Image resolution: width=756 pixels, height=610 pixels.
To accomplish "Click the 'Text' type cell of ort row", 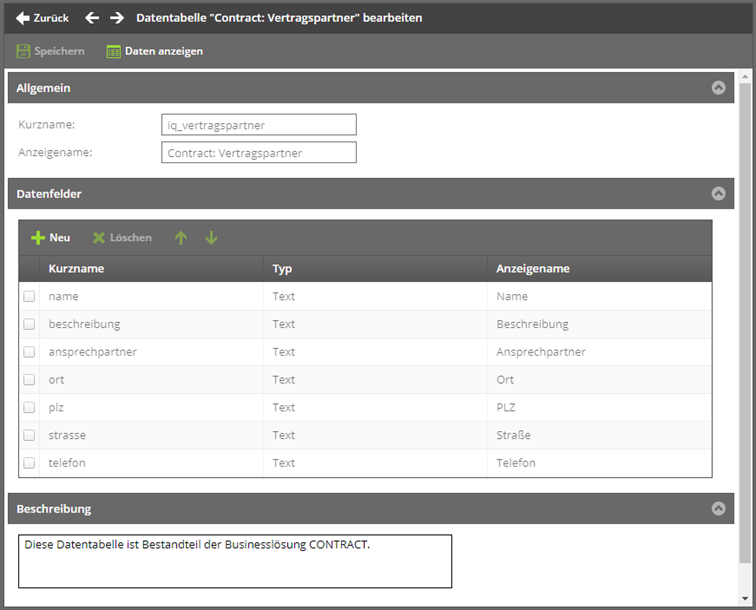I will coord(375,380).
